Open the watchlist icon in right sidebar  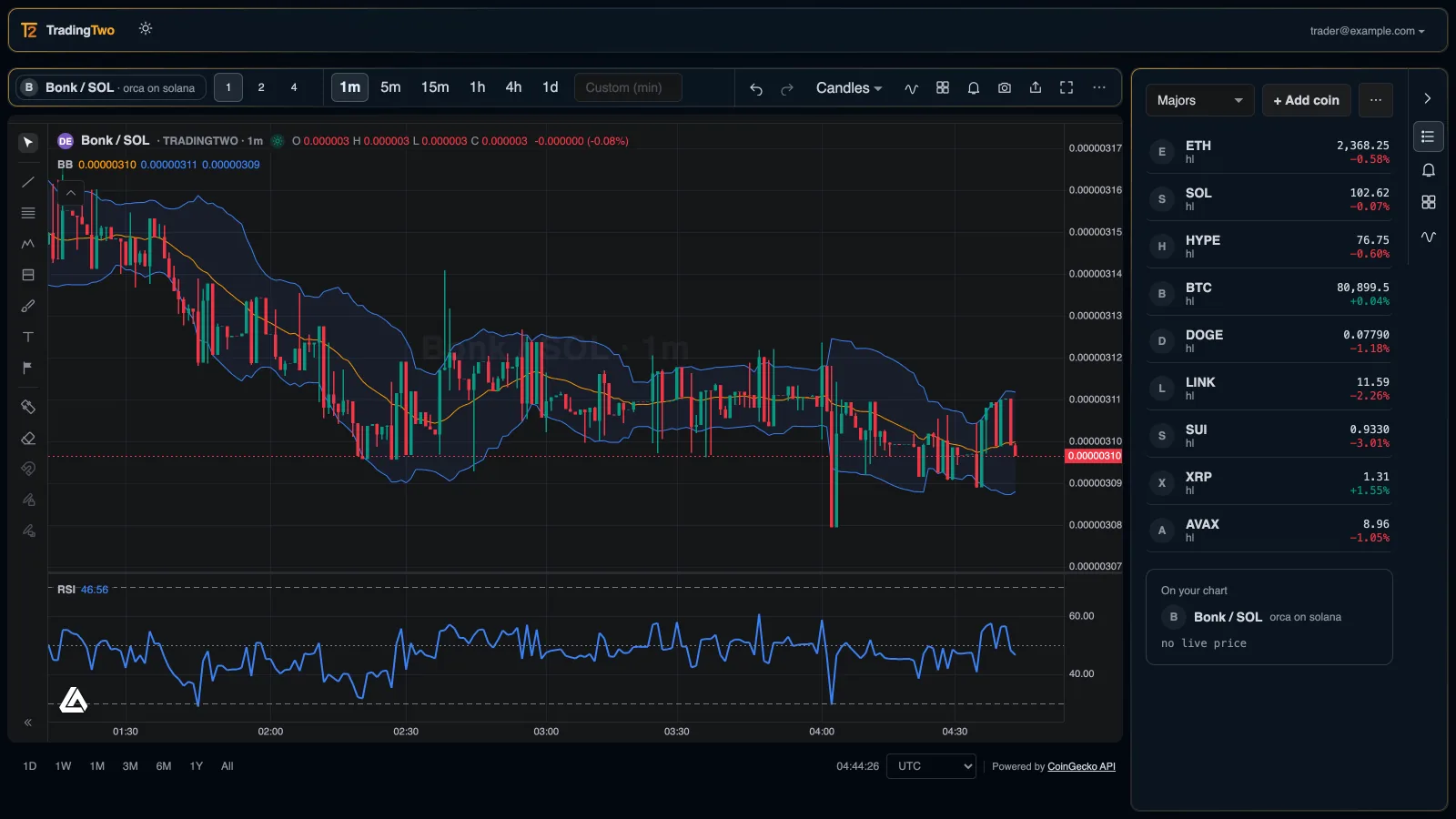click(x=1429, y=136)
